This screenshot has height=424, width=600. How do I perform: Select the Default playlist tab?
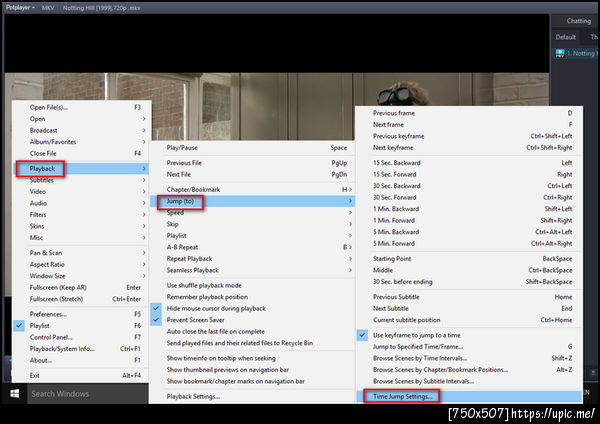tap(566, 37)
